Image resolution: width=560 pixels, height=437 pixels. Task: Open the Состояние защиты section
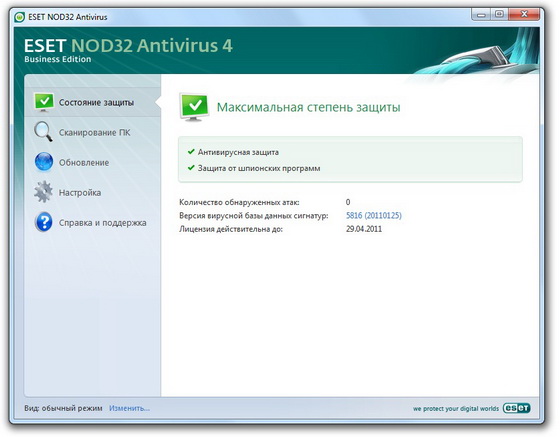coord(92,102)
